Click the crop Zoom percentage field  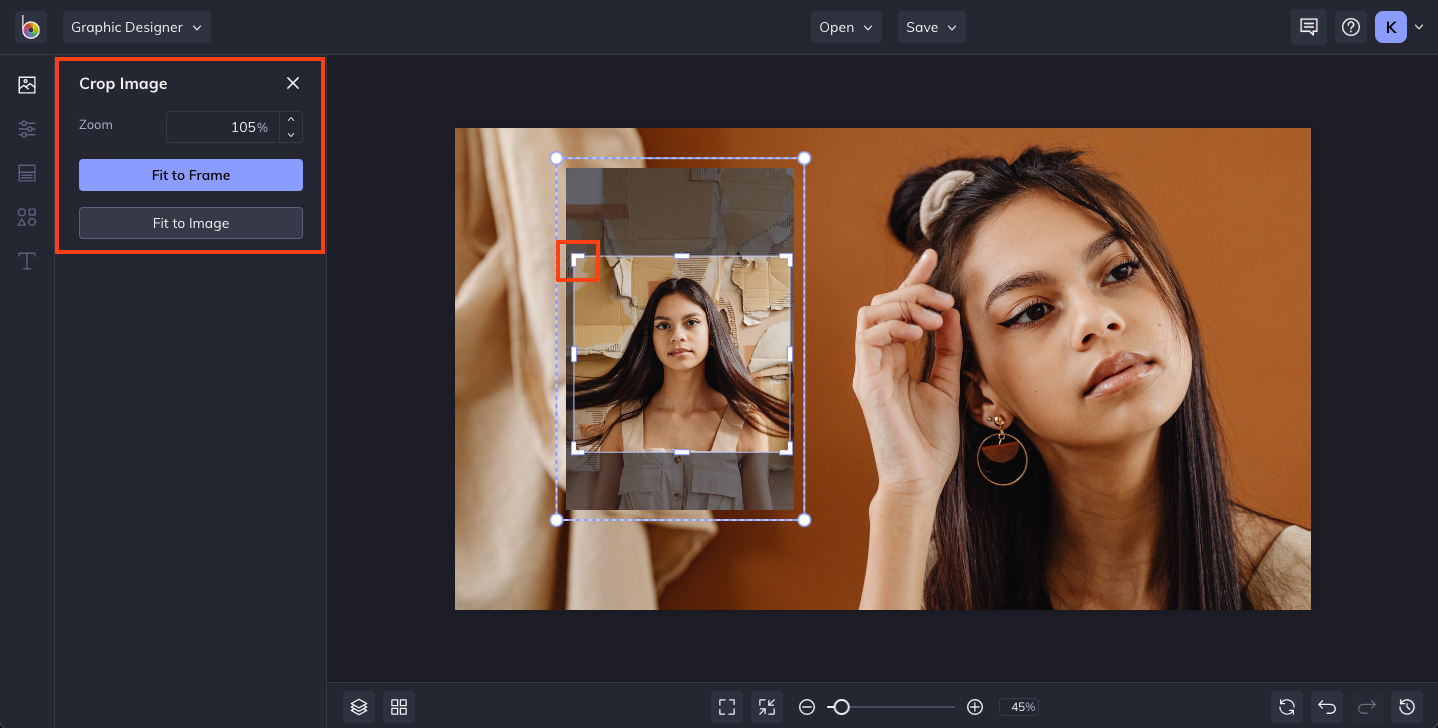coord(223,127)
